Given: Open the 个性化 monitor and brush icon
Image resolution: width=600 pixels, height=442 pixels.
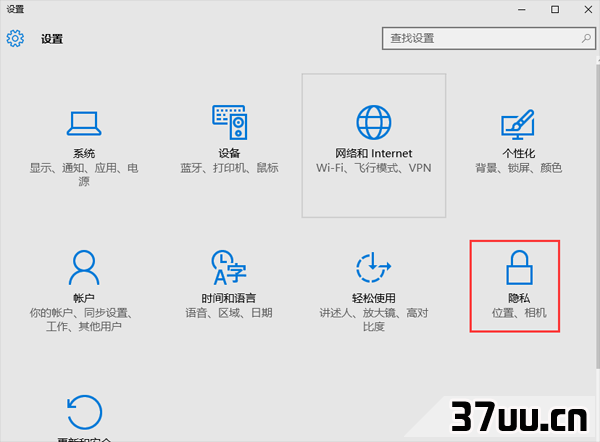Looking at the screenshot, I should point(518,124).
